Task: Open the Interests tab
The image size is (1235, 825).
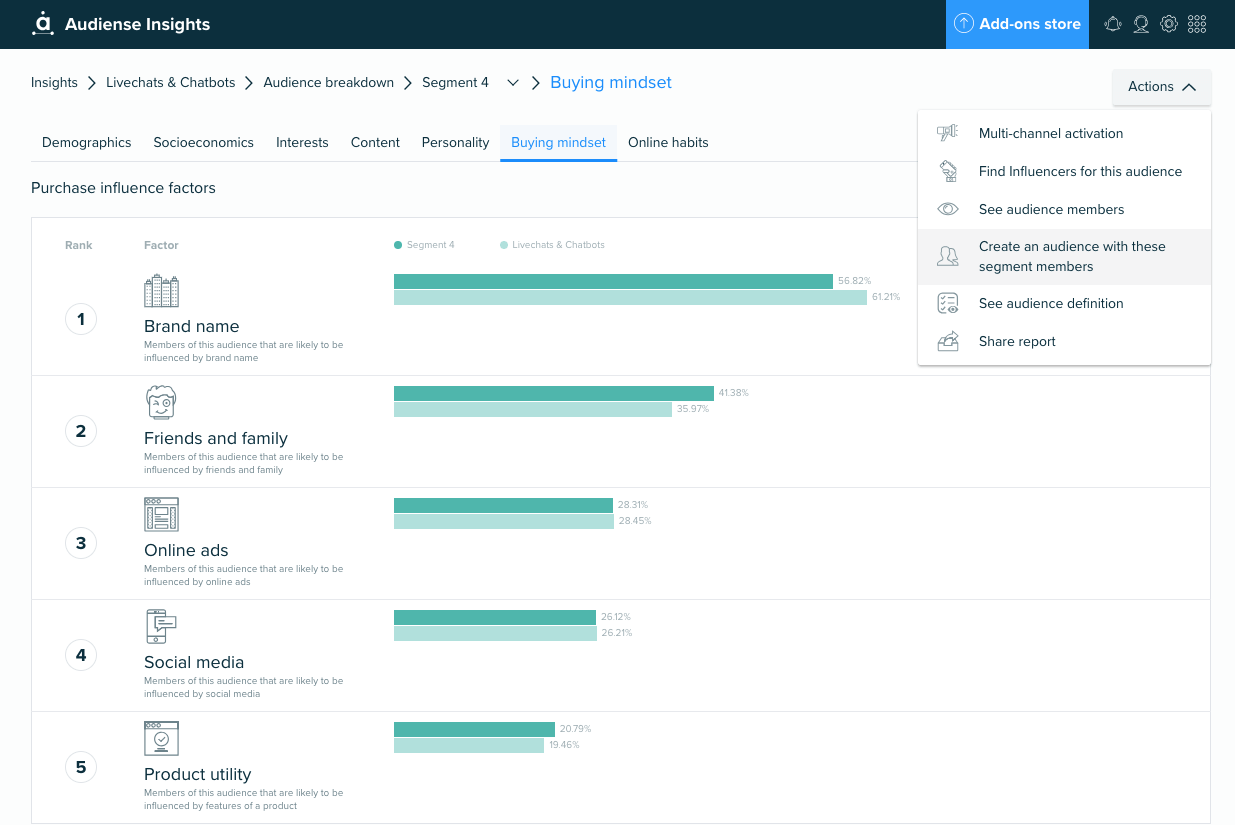Action: click(302, 142)
